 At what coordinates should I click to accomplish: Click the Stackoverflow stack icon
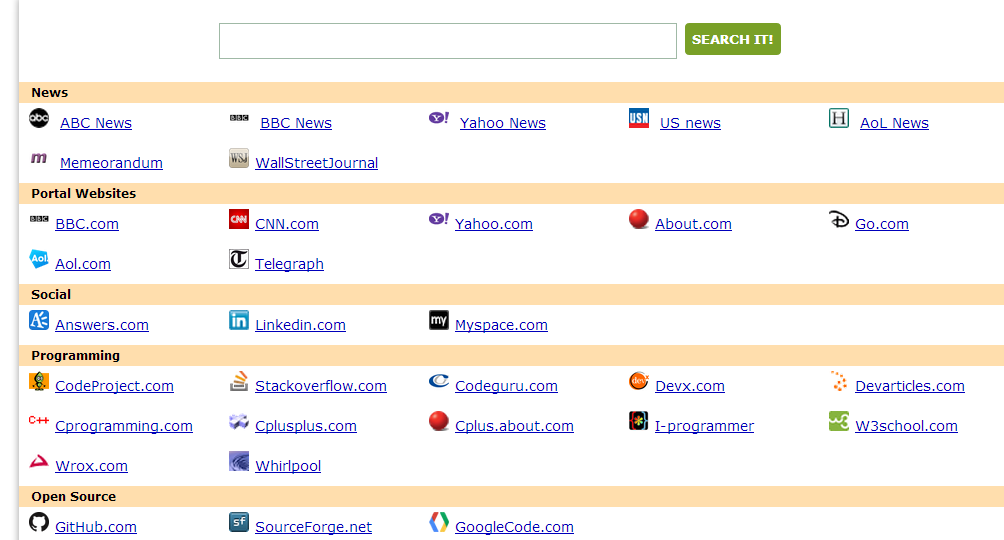239,381
